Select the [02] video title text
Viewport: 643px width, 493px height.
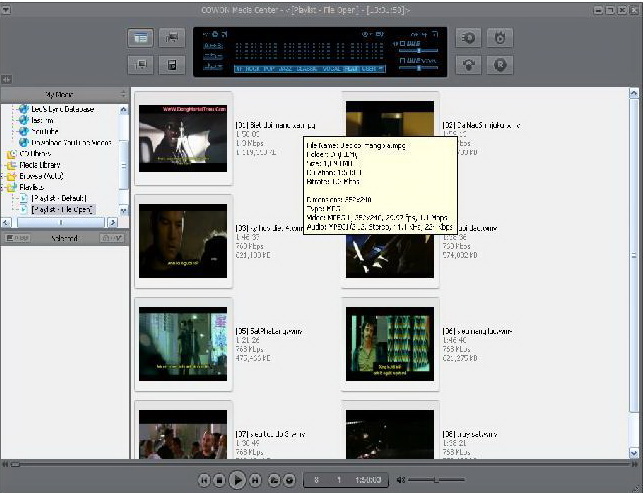pos(481,125)
